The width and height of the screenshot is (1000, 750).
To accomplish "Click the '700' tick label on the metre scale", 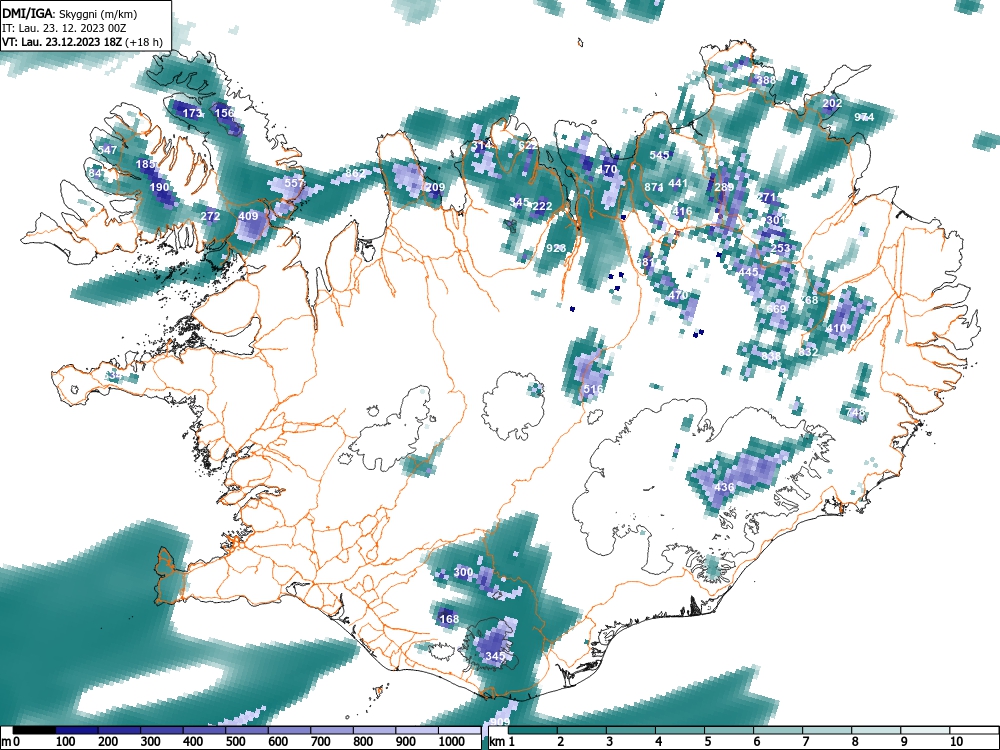I will click(x=320, y=742).
